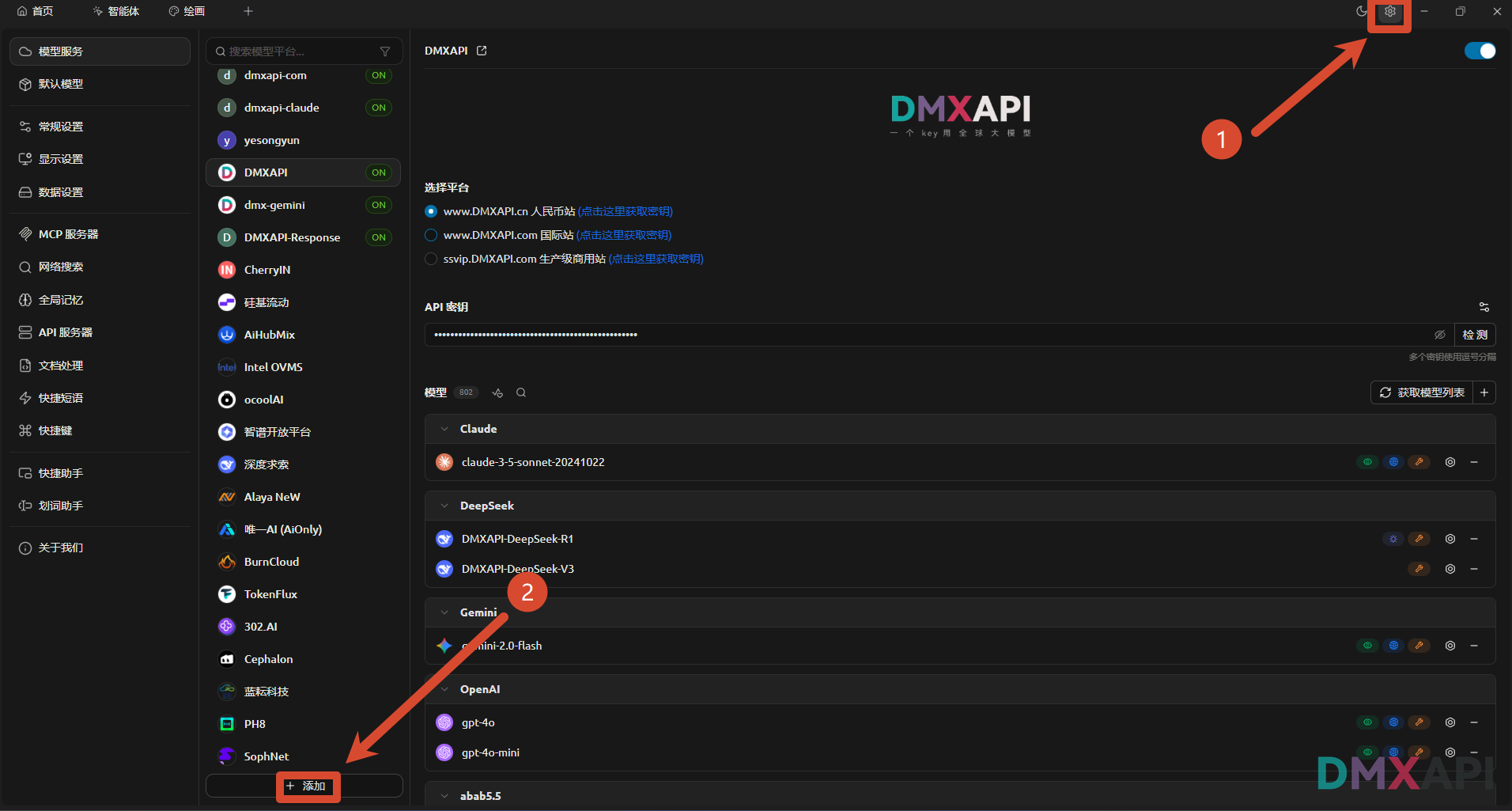Open MCP 服务器 settings menu

point(68,234)
